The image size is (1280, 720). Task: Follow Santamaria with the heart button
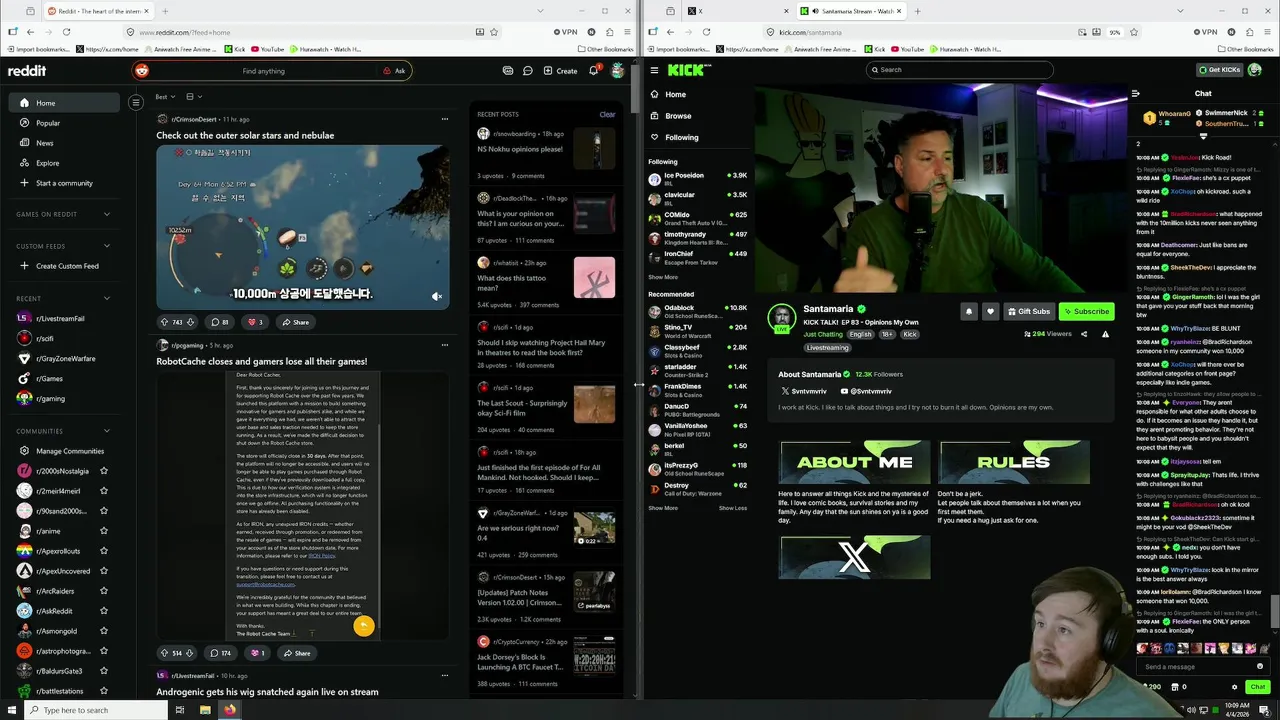[x=990, y=312]
